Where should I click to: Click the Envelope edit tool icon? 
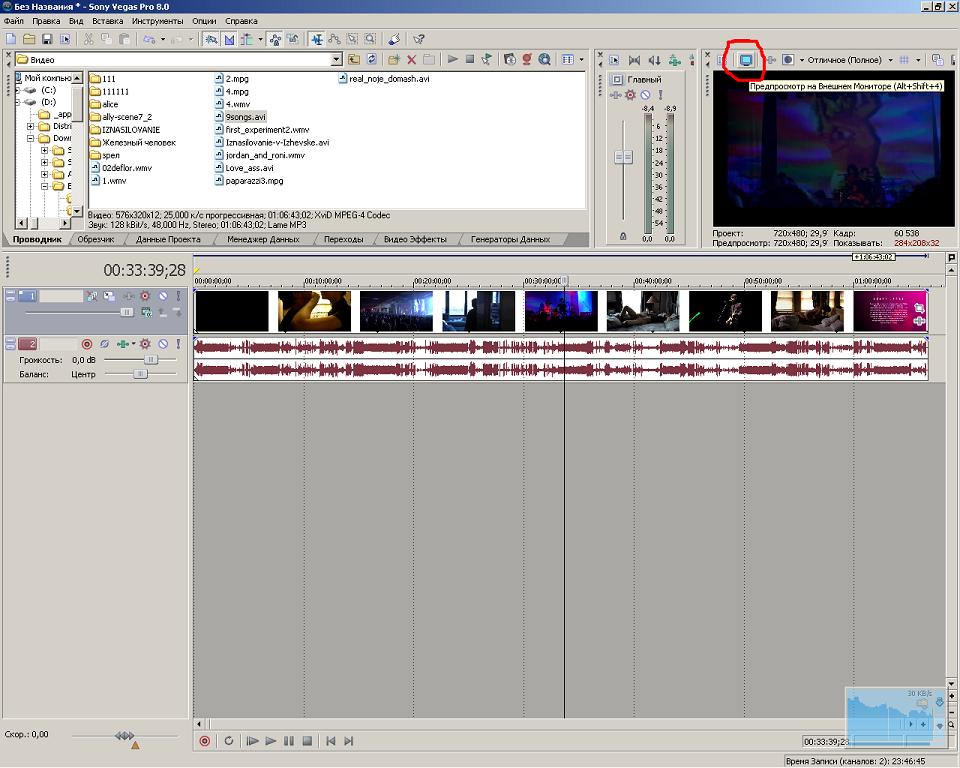click(x=334, y=39)
